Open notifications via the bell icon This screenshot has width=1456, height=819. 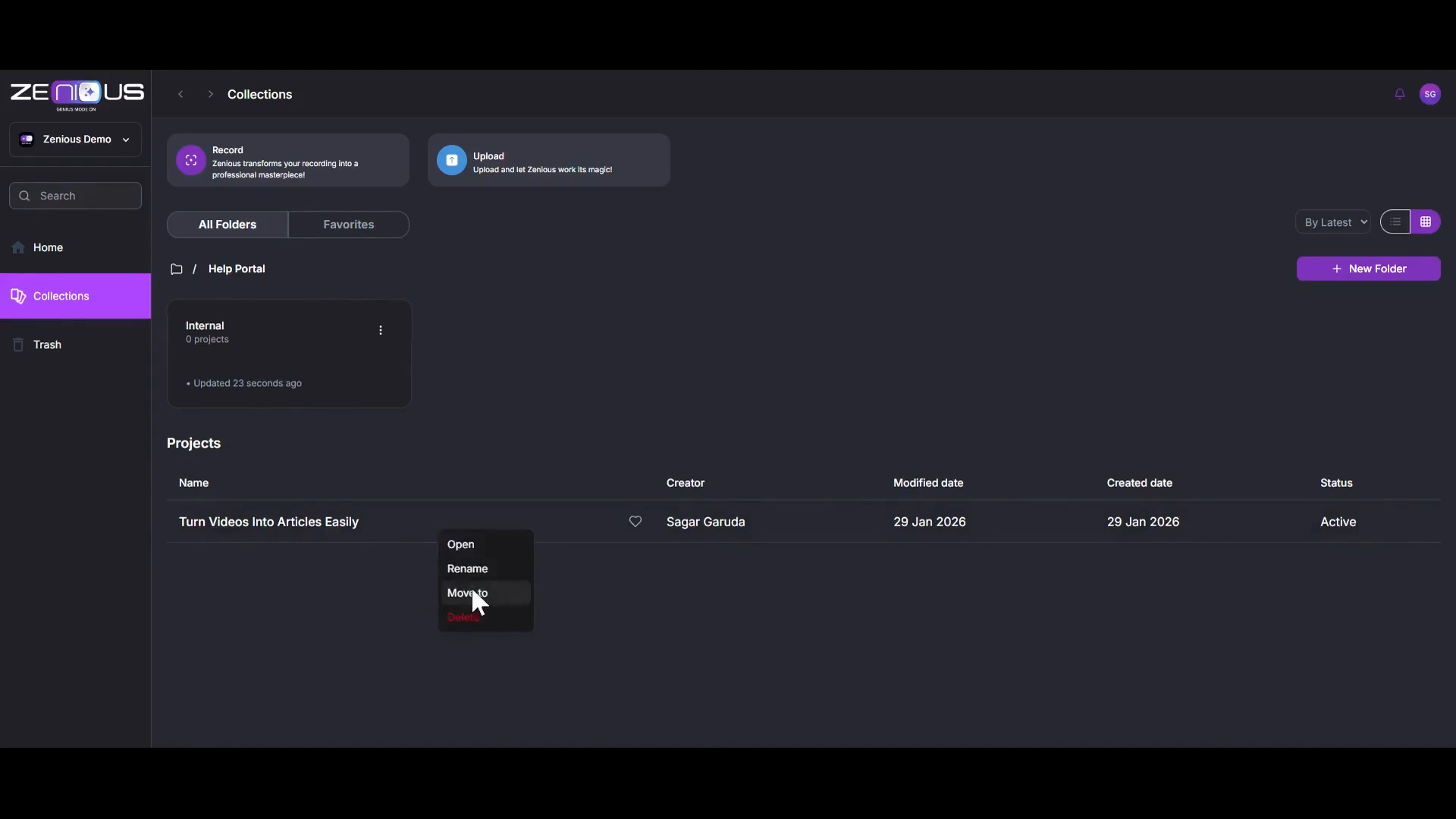(1399, 94)
